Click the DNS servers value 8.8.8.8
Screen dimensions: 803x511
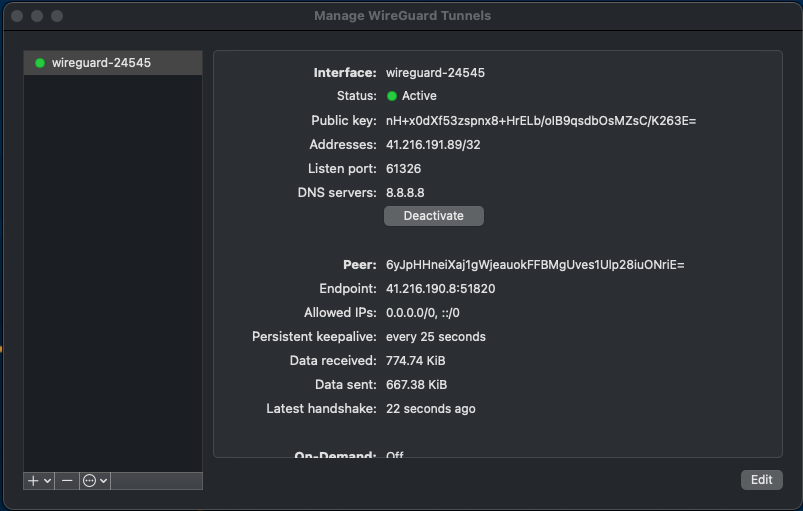(405, 193)
